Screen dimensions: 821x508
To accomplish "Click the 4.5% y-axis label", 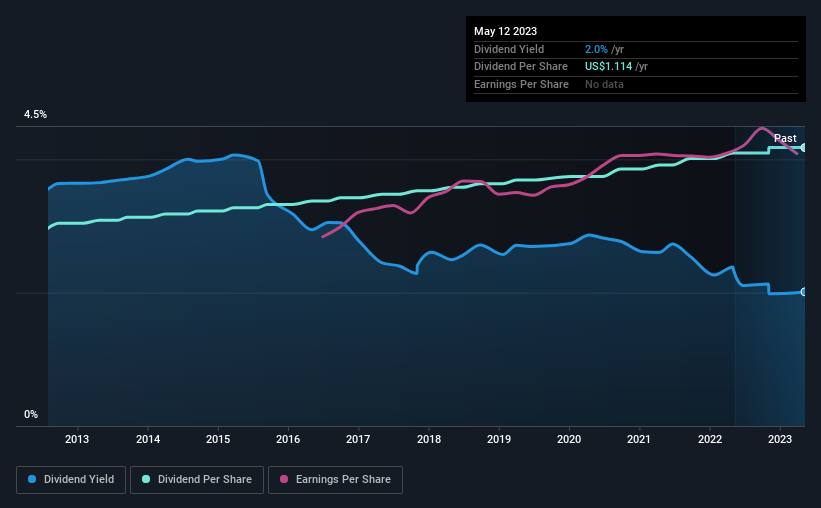I will tap(35, 115).
